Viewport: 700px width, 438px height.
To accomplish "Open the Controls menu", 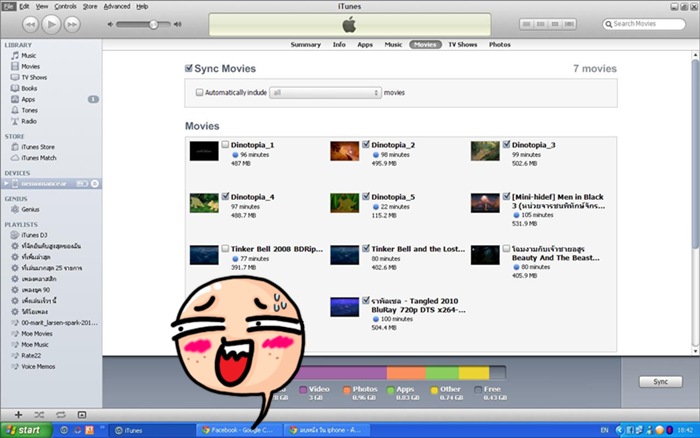I will (65, 6).
